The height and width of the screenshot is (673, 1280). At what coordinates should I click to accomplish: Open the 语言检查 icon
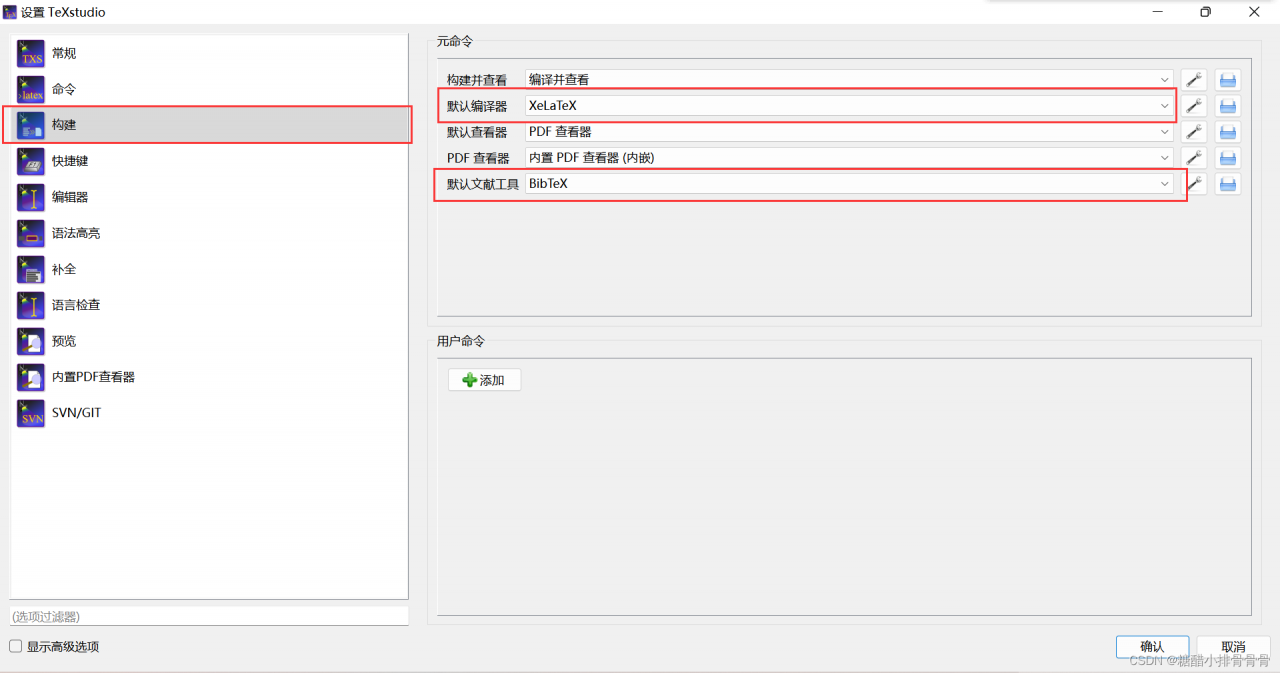[31, 305]
